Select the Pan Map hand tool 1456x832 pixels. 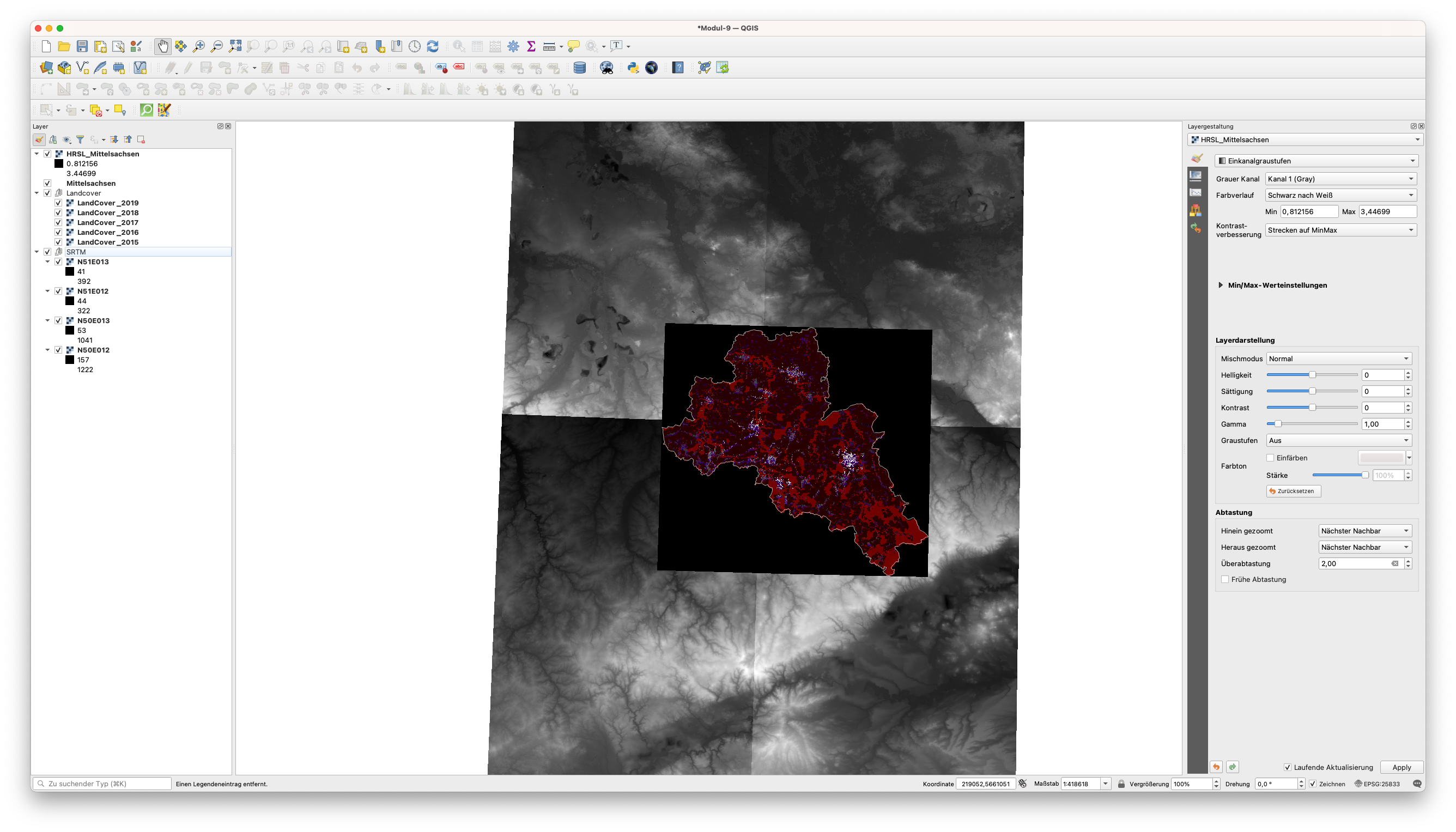163,46
